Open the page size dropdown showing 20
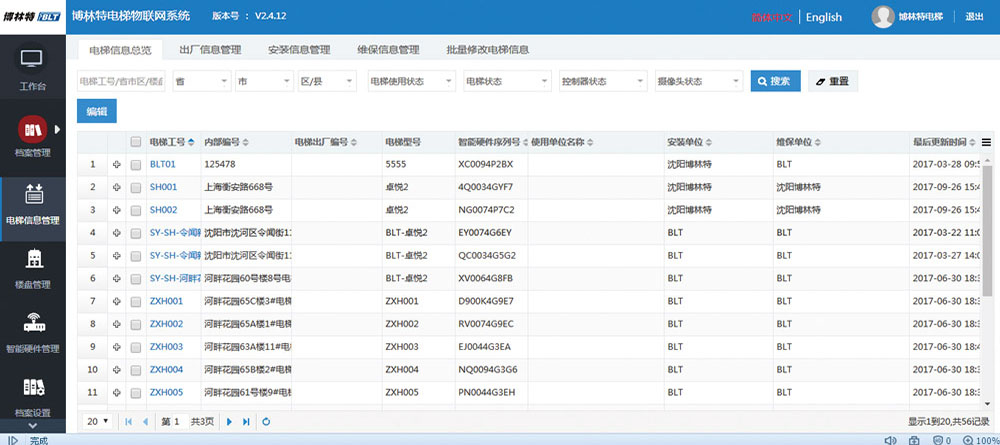 [97, 422]
